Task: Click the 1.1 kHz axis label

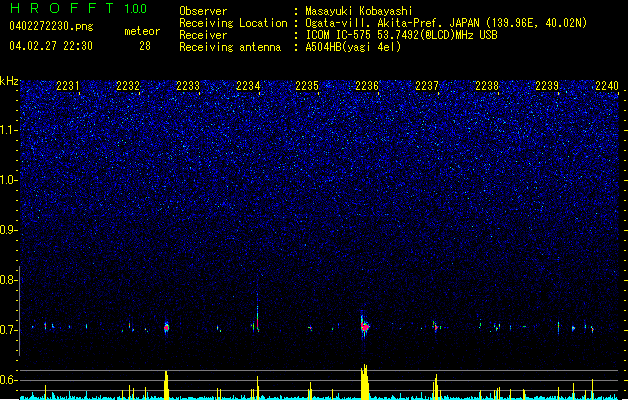Action: click(x=8, y=130)
